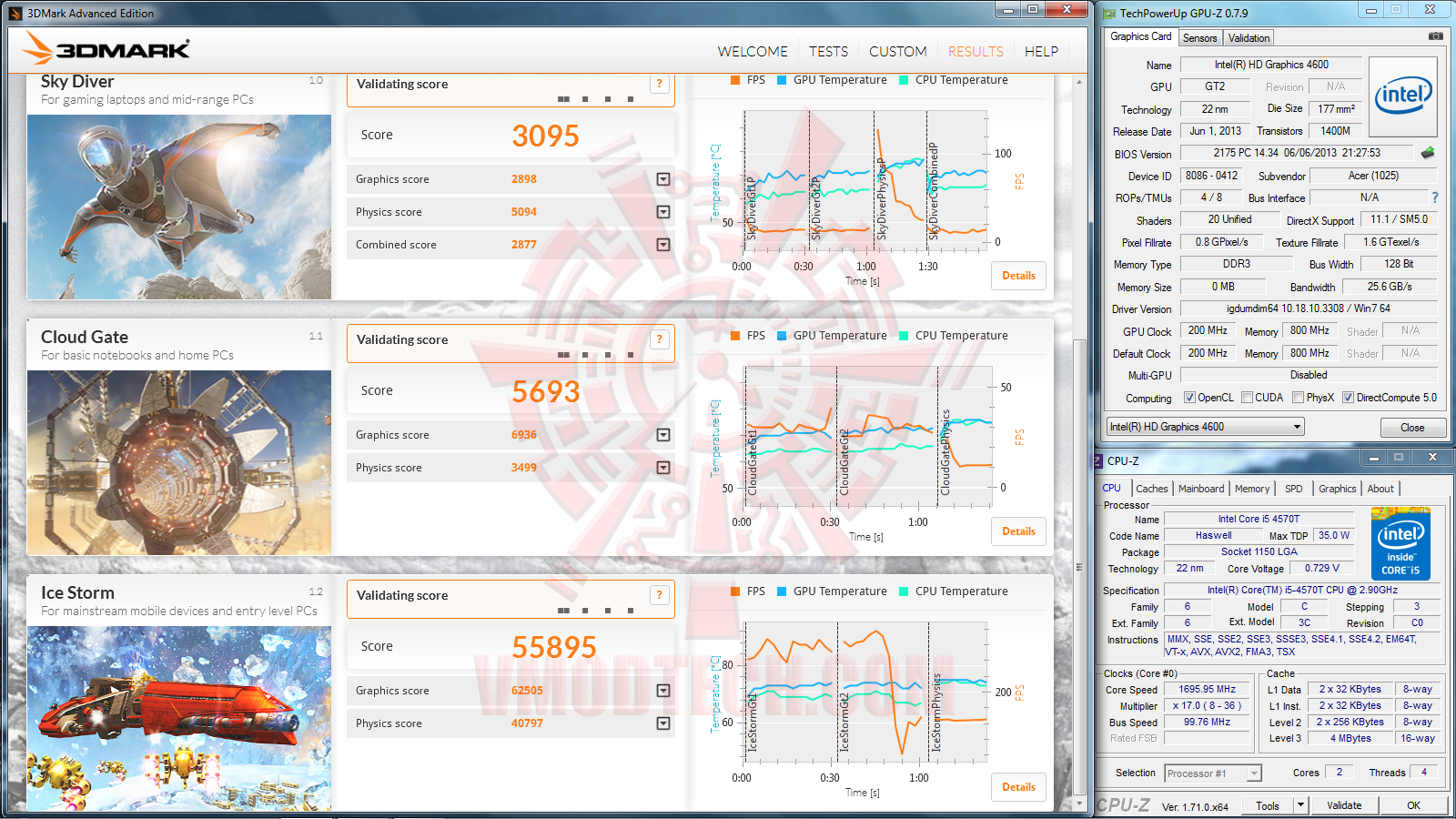Click the Intel logo in GPU-Z
The width and height of the screenshot is (1456, 819).
1402,96
